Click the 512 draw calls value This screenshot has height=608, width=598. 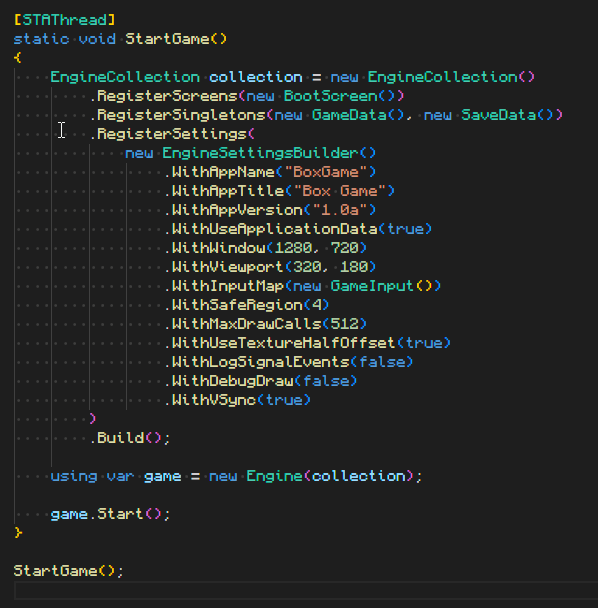(345, 324)
